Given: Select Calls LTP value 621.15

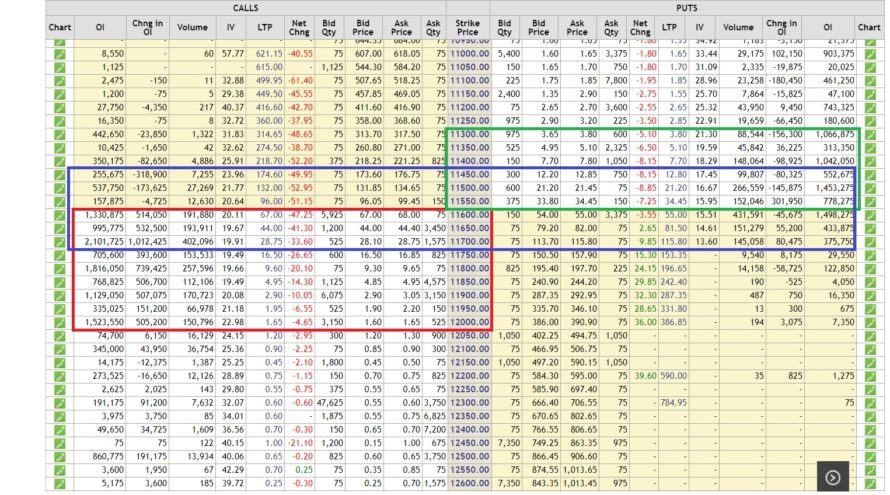Looking at the screenshot, I should coord(269,54).
